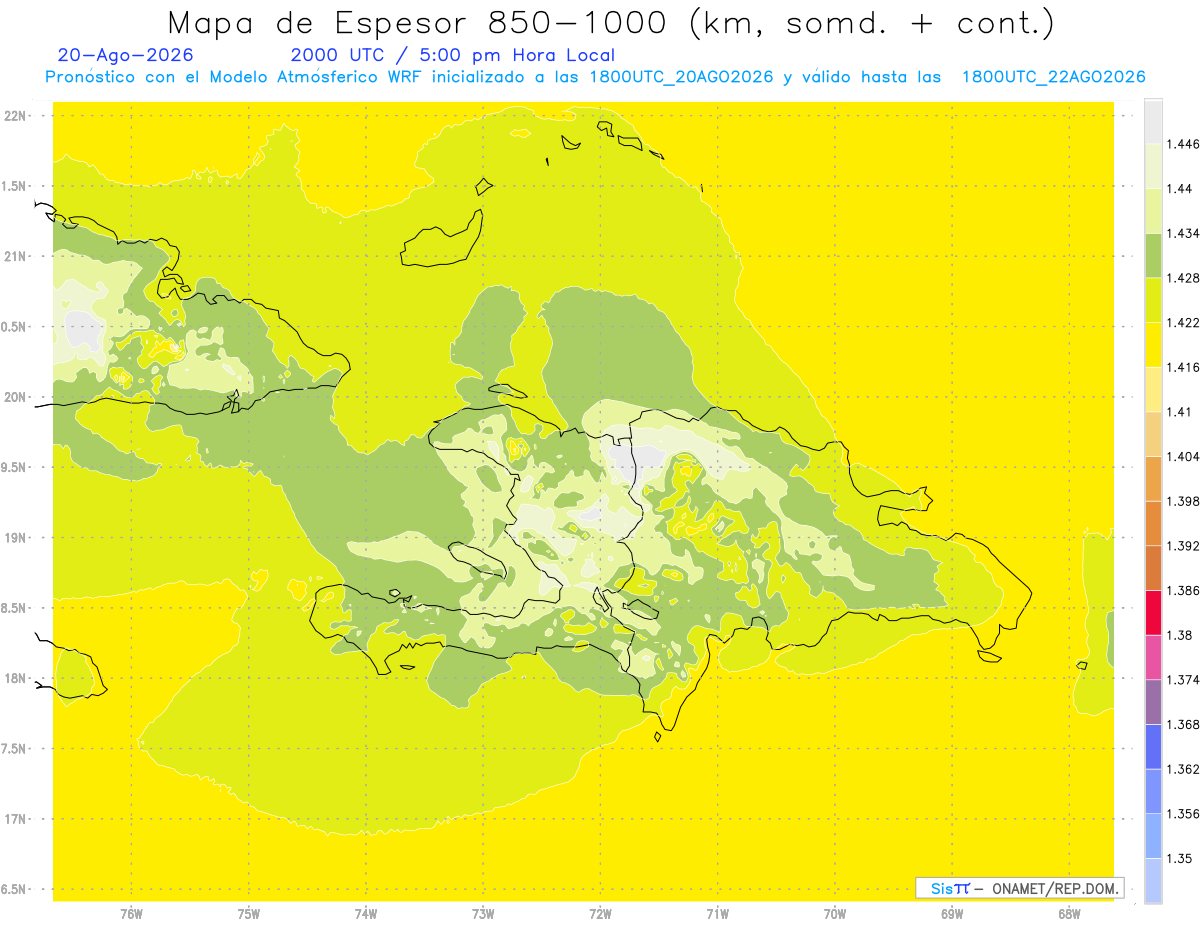The width and height of the screenshot is (1200, 927).
Task: Click the longitude label '68W'
Action: click(x=1069, y=913)
